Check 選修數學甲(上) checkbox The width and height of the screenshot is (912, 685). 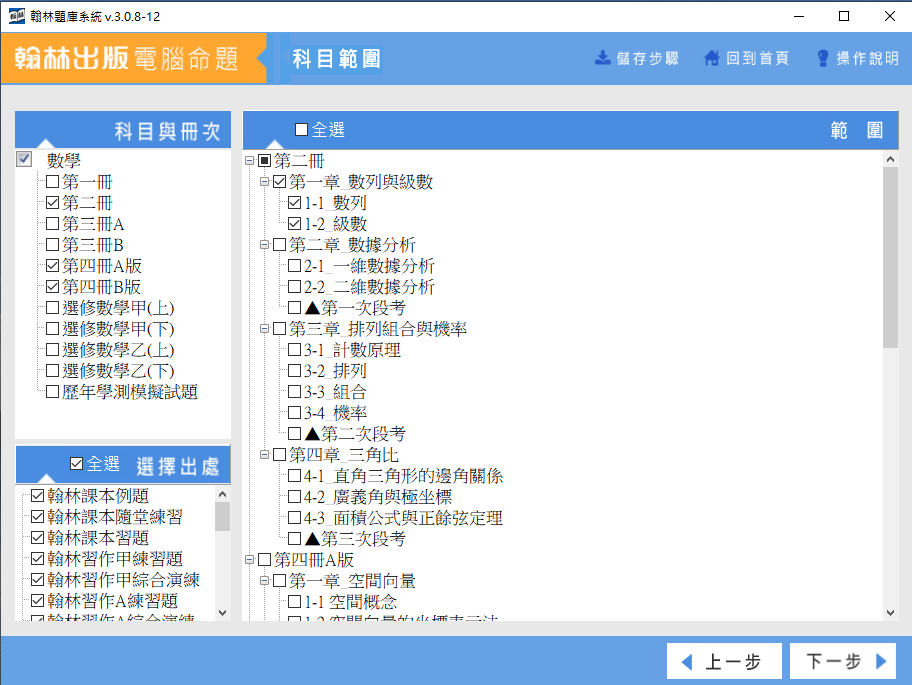pos(52,307)
